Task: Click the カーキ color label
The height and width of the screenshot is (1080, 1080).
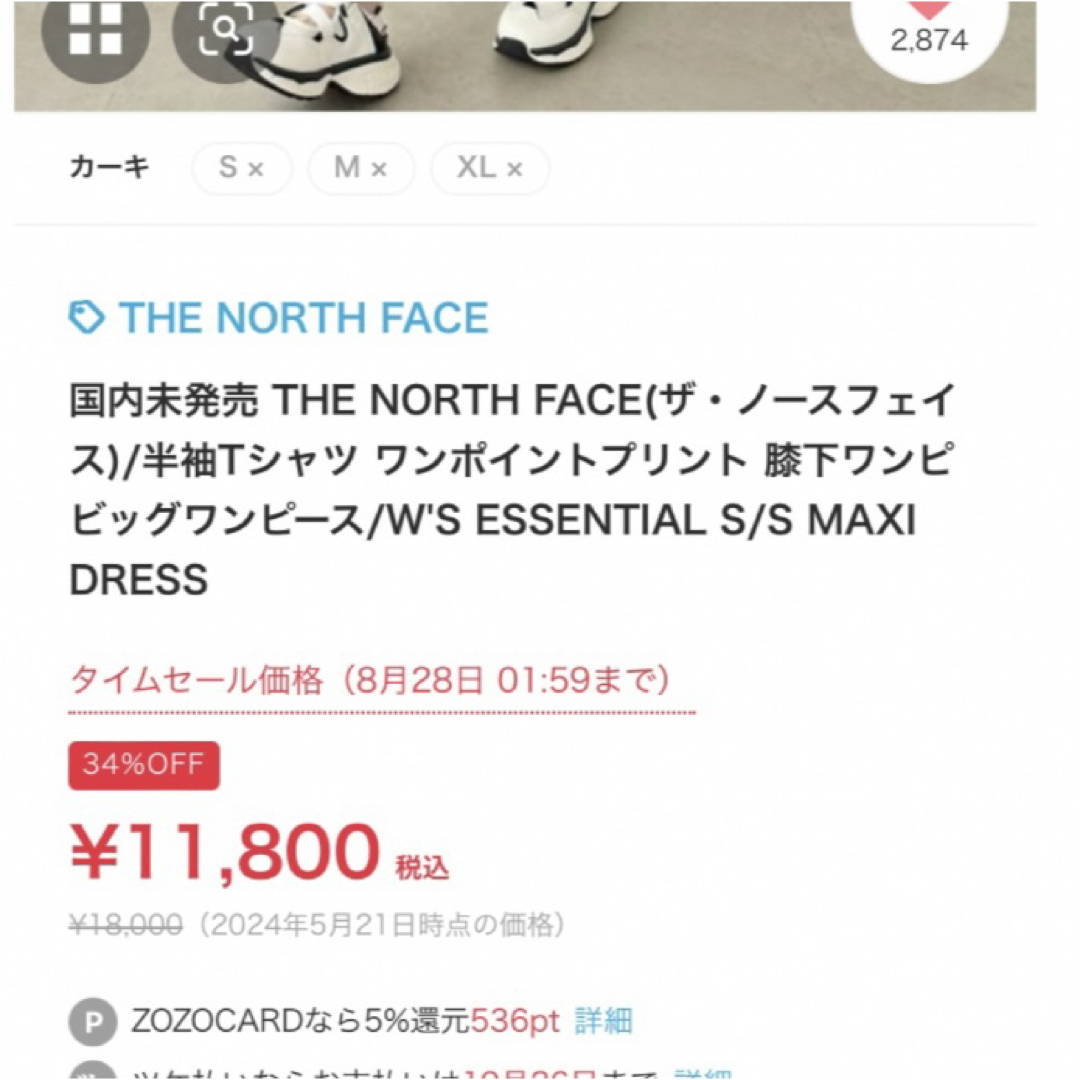Action: [110, 167]
